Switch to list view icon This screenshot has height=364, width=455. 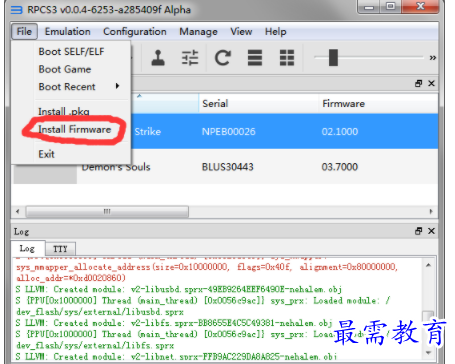tap(255, 58)
